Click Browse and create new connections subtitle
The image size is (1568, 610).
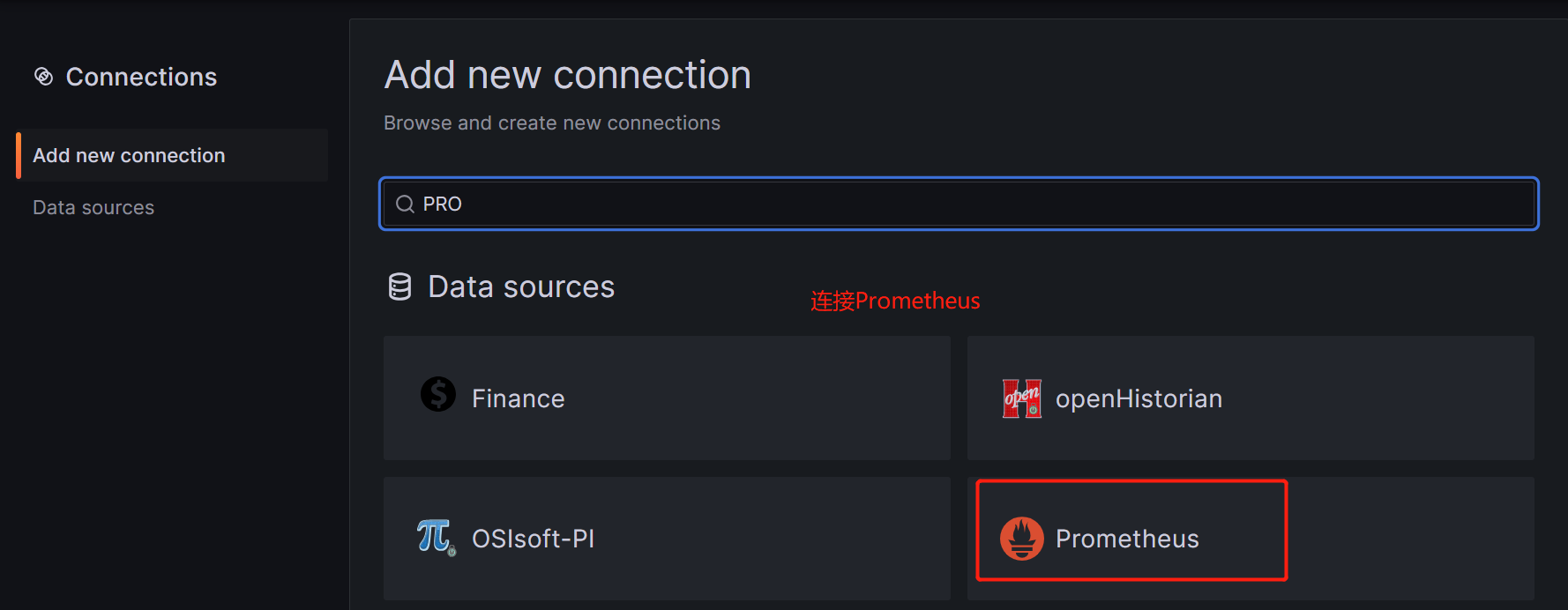pyautogui.click(x=552, y=123)
